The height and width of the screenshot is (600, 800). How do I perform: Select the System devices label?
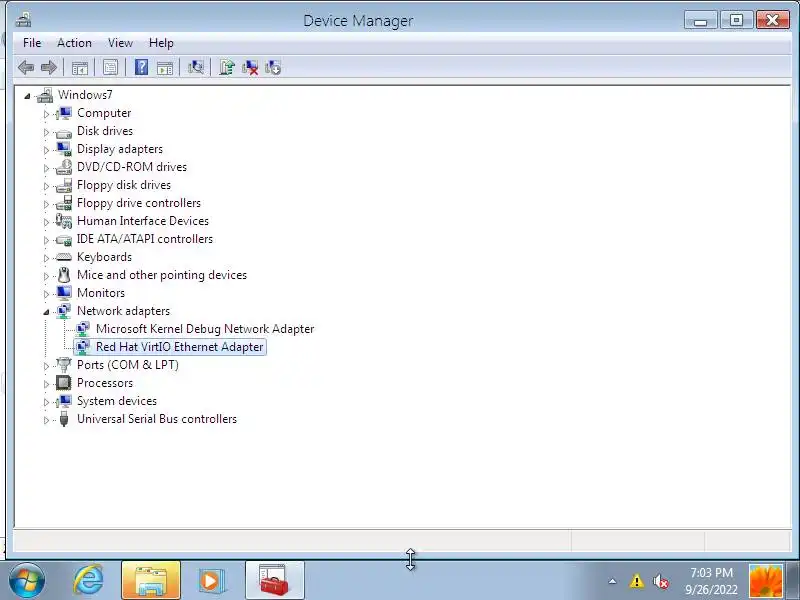pyautogui.click(x=117, y=401)
